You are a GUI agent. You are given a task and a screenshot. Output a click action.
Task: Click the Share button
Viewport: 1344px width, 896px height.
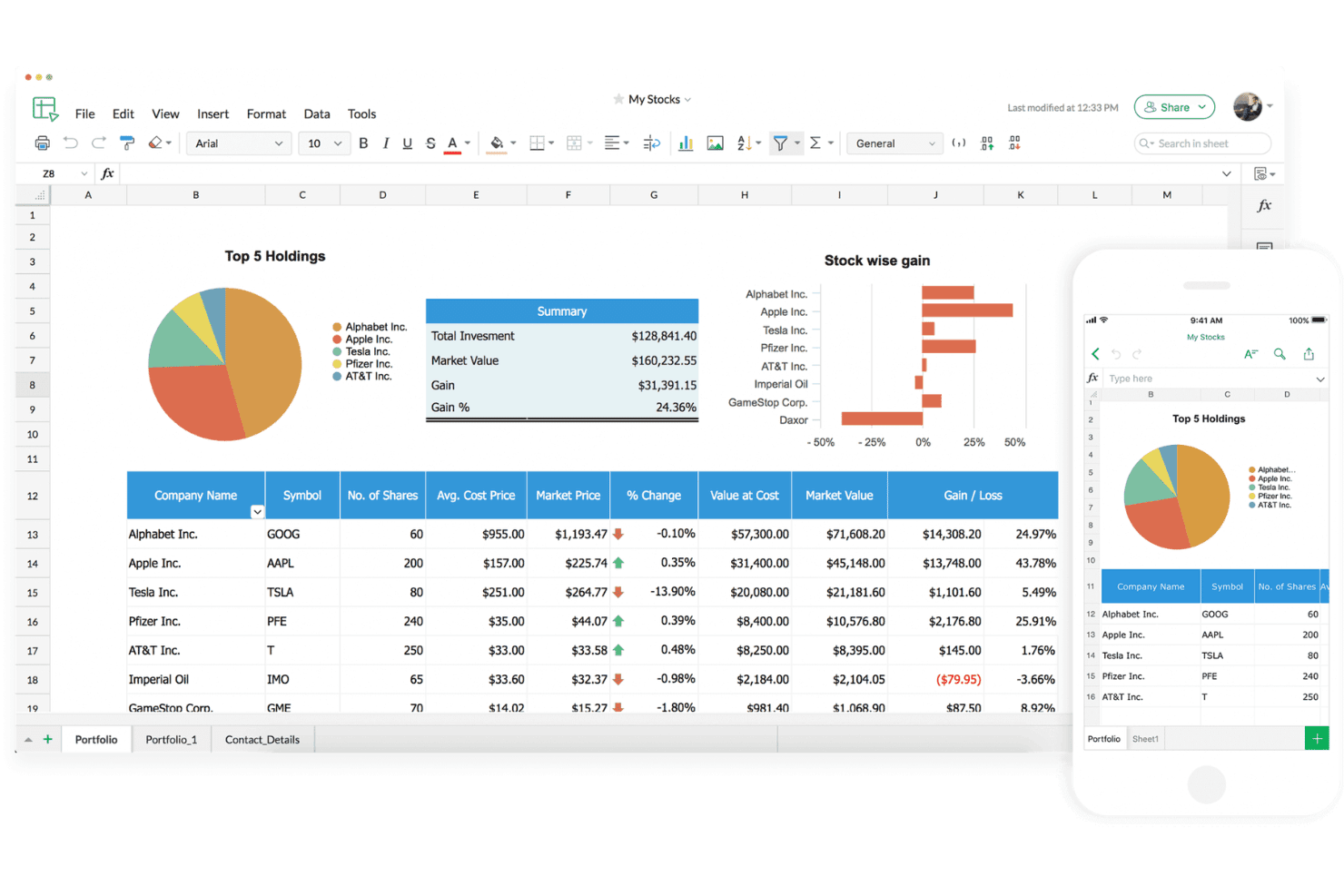click(1174, 107)
